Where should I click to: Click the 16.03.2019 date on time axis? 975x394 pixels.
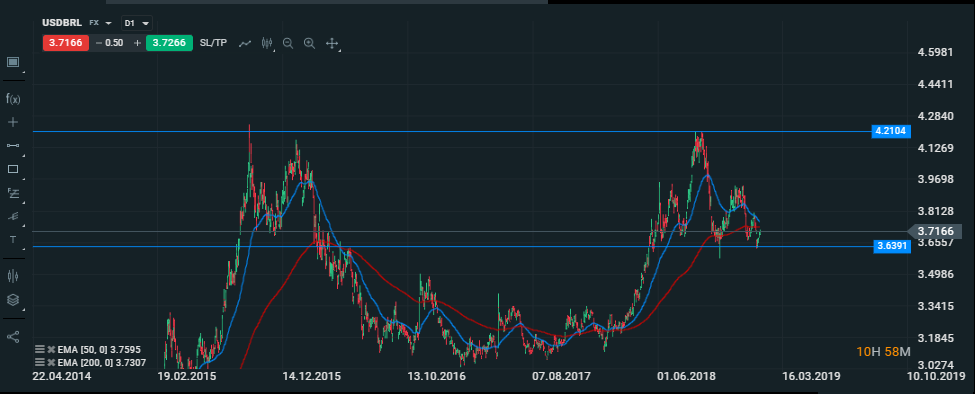811,377
